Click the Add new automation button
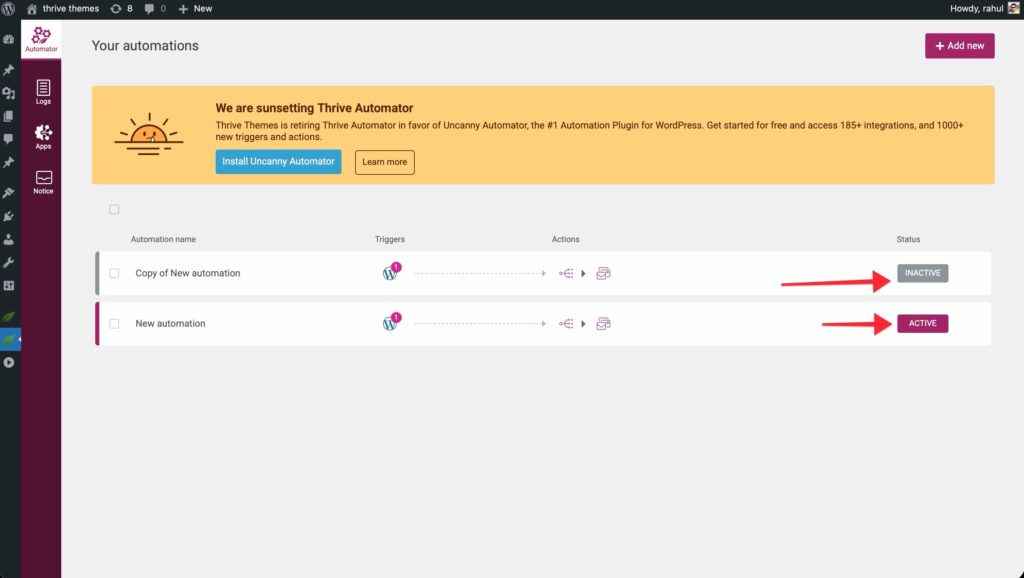 coord(959,46)
